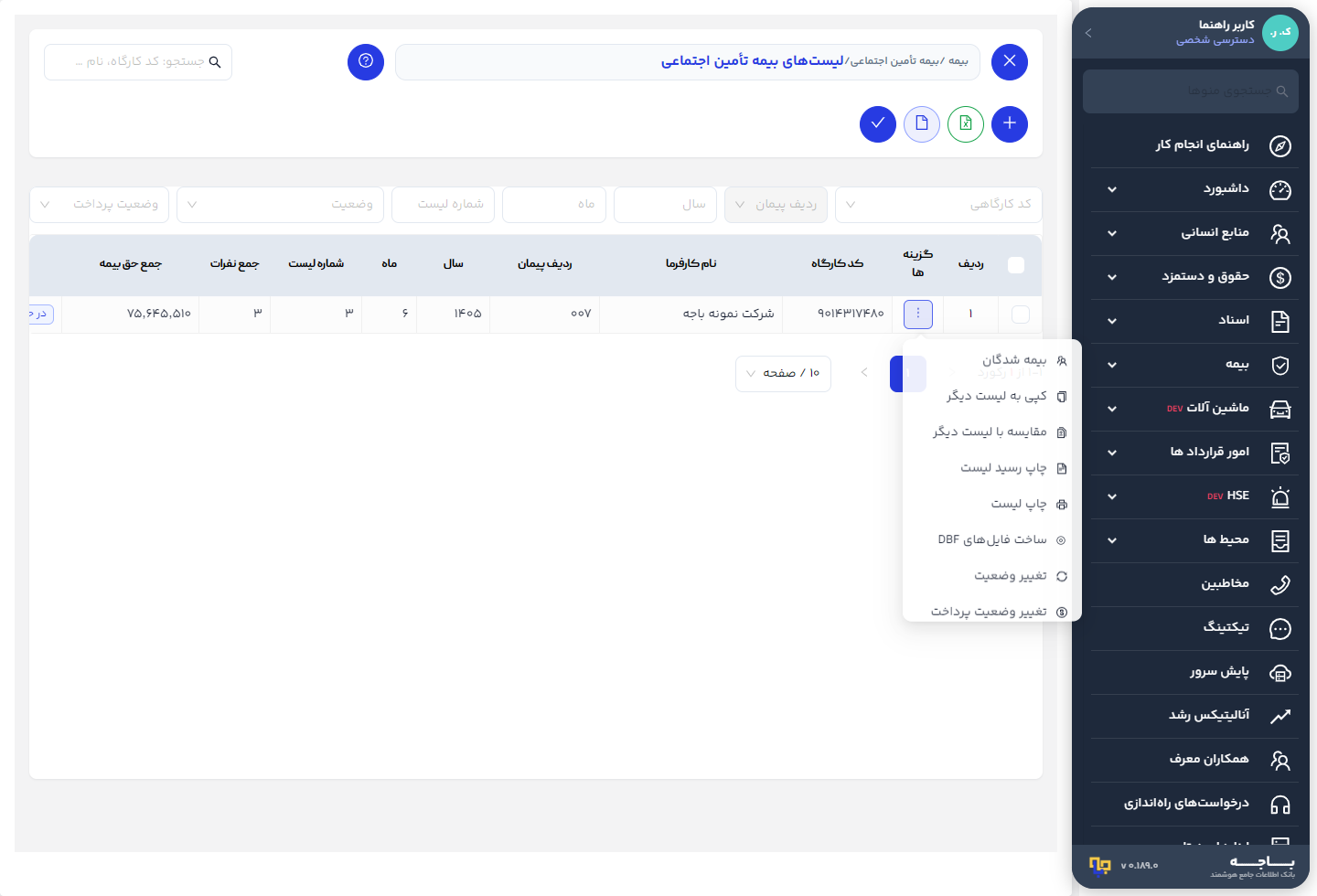Toggle the select-all checkbox in table header
1317x896 pixels.
1015,265
